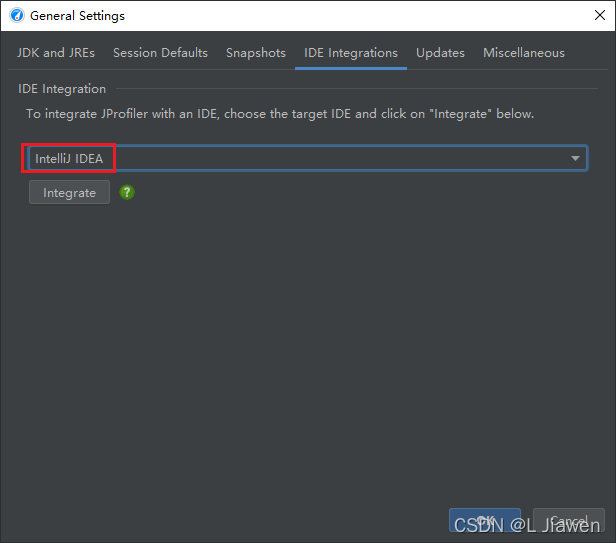The width and height of the screenshot is (616, 543).
Task: Confirm settings with the OK button
Action: coord(485,520)
